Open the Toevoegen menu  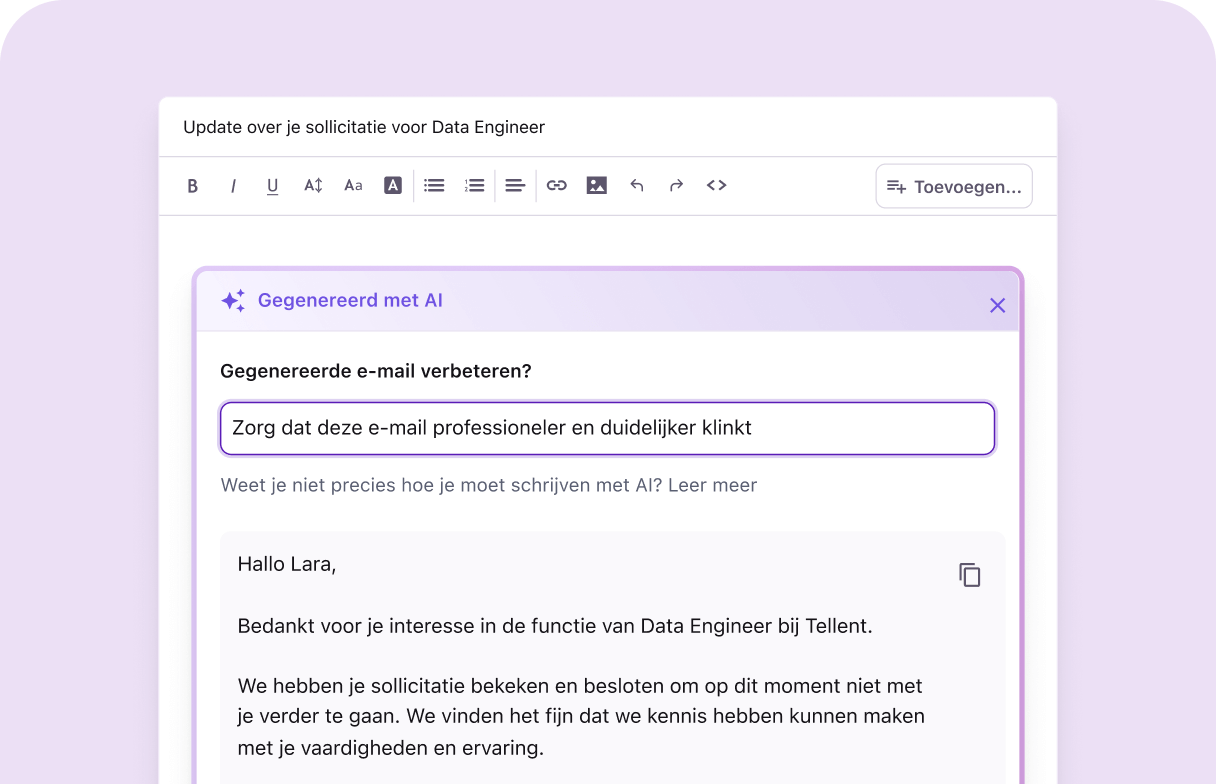click(x=953, y=186)
